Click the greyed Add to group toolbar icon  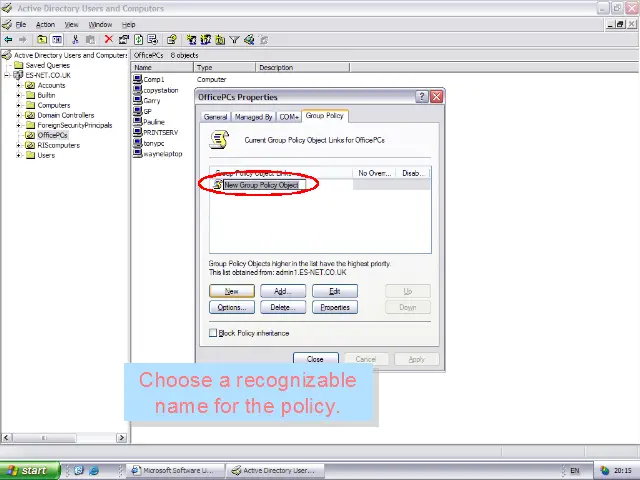pos(264,40)
